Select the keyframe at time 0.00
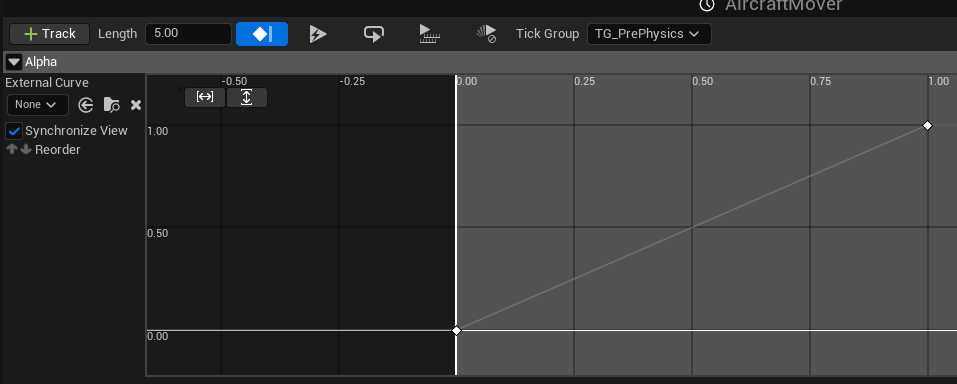The image size is (957, 384). point(456,330)
